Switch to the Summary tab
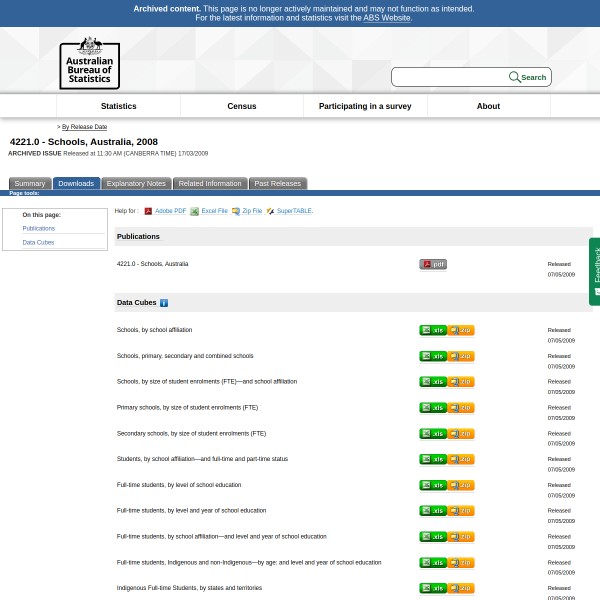Viewport: 600px width, 600px height. pyautogui.click(x=30, y=184)
